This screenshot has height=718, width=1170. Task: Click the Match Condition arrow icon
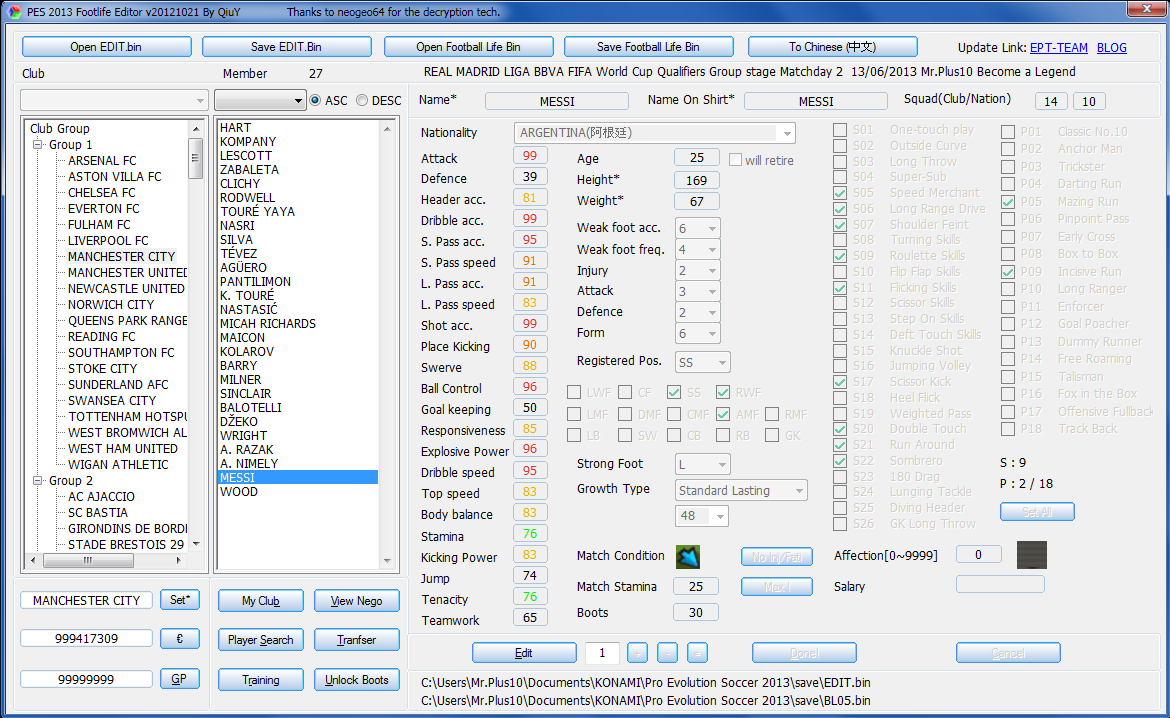688,557
